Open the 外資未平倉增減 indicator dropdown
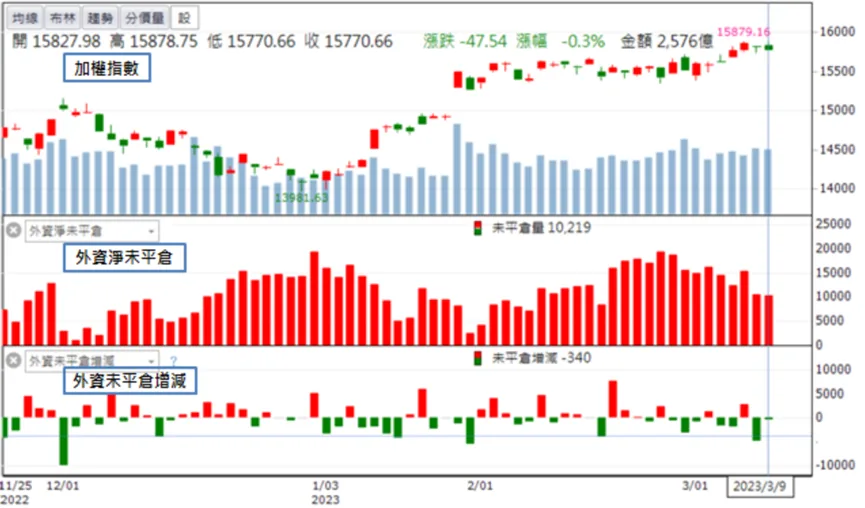 pos(92,361)
